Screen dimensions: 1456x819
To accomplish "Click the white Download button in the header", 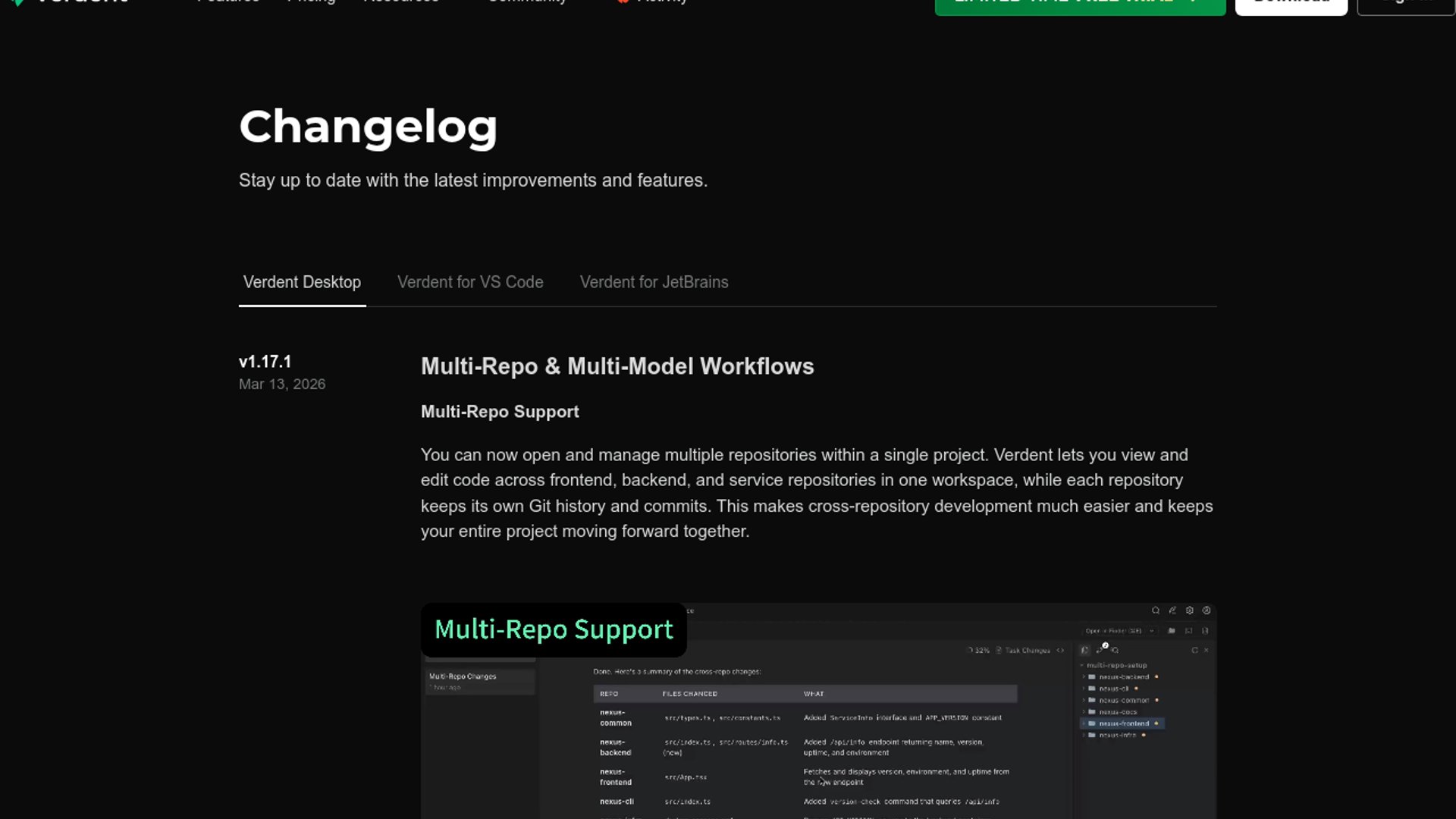I will pyautogui.click(x=1291, y=5).
